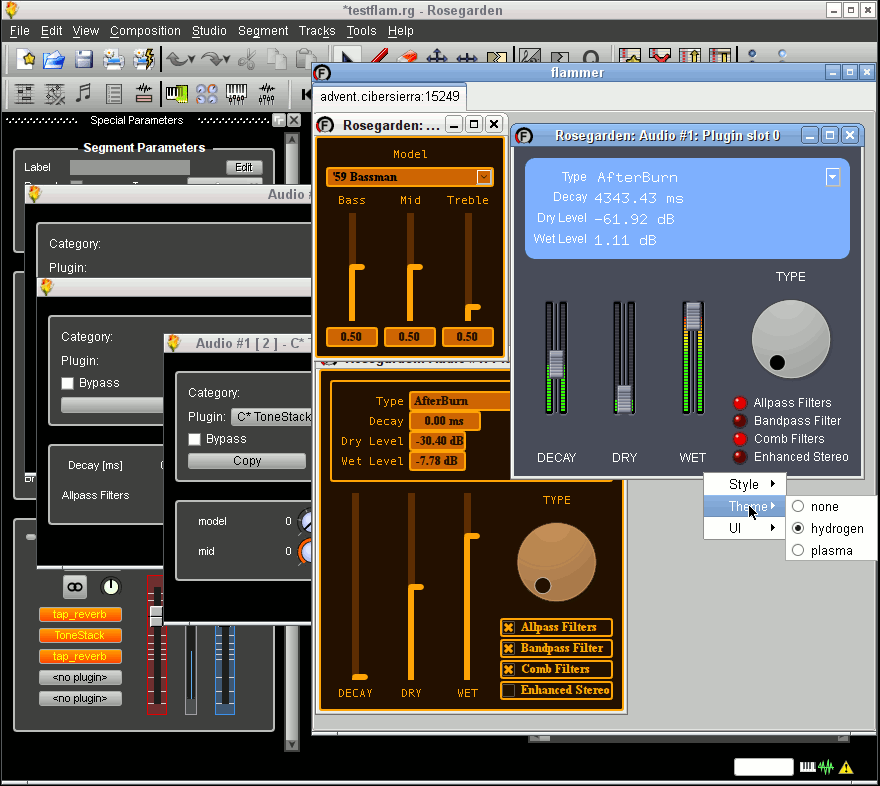Select the 'none' theme radio option
Viewport: 880px width, 786px height.
pyautogui.click(x=798, y=507)
